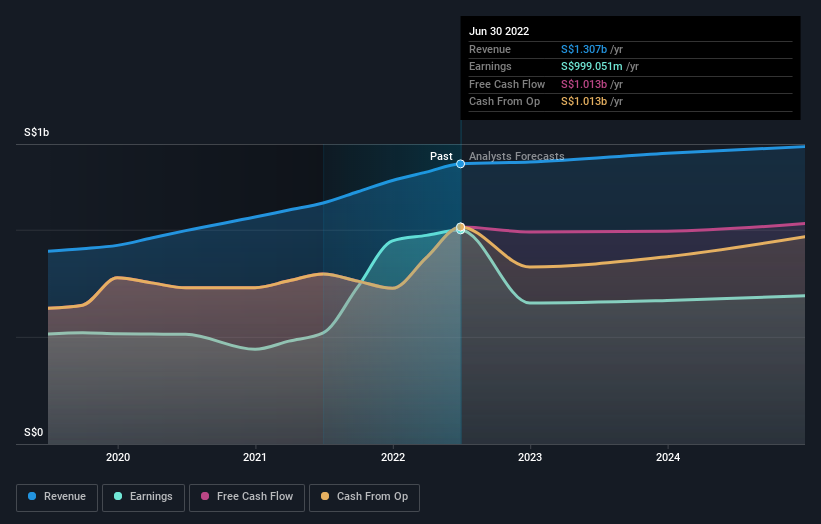Screen dimensions: 821x524
Task: Toggle the Free Cash Flow legend button
Action: pos(247,497)
